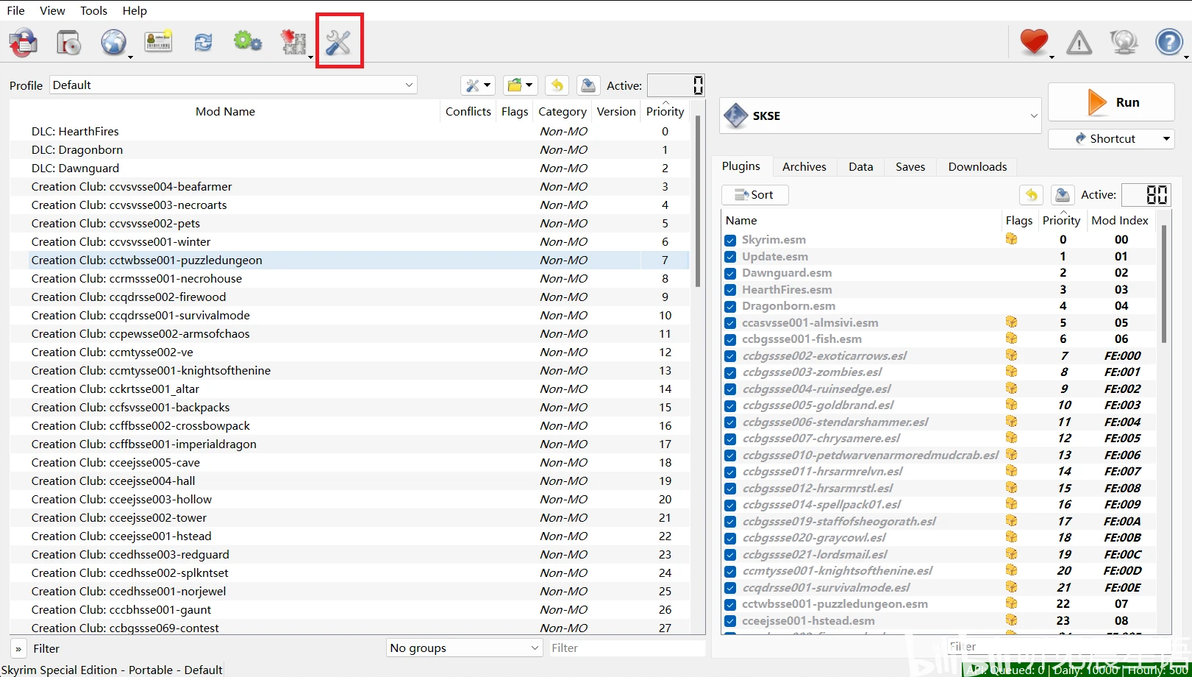Open the Profile Default dropdown

(233, 85)
